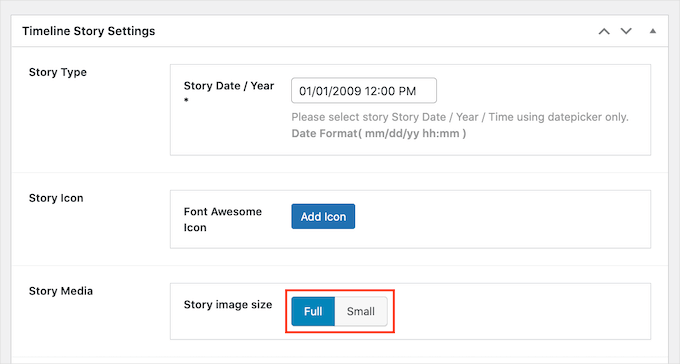The width and height of the screenshot is (680, 364).
Task: Click the Font Awesome Icon label
Action: (x=222, y=220)
